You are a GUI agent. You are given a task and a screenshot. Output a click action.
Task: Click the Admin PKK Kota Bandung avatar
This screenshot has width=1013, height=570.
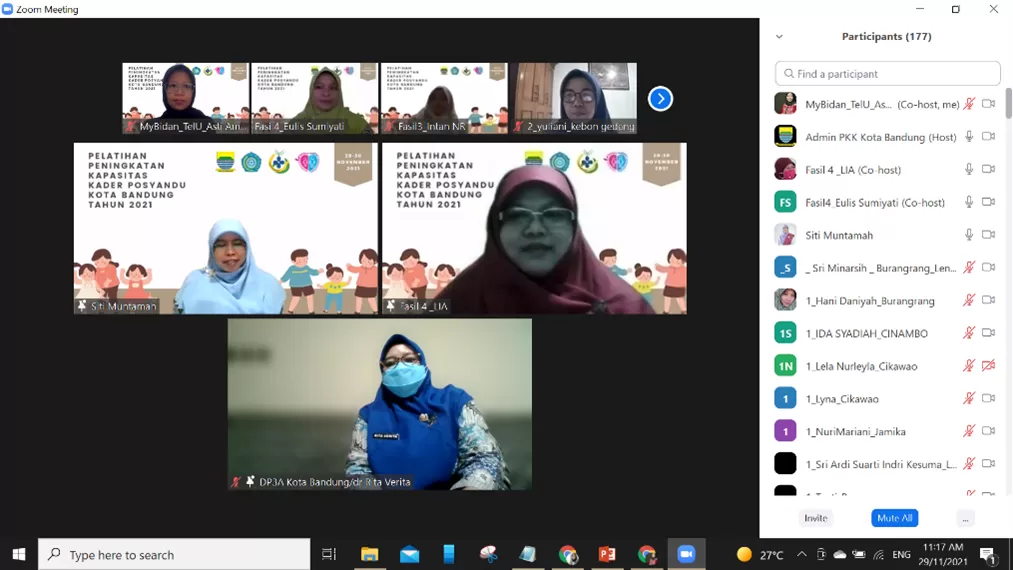(x=785, y=137)
